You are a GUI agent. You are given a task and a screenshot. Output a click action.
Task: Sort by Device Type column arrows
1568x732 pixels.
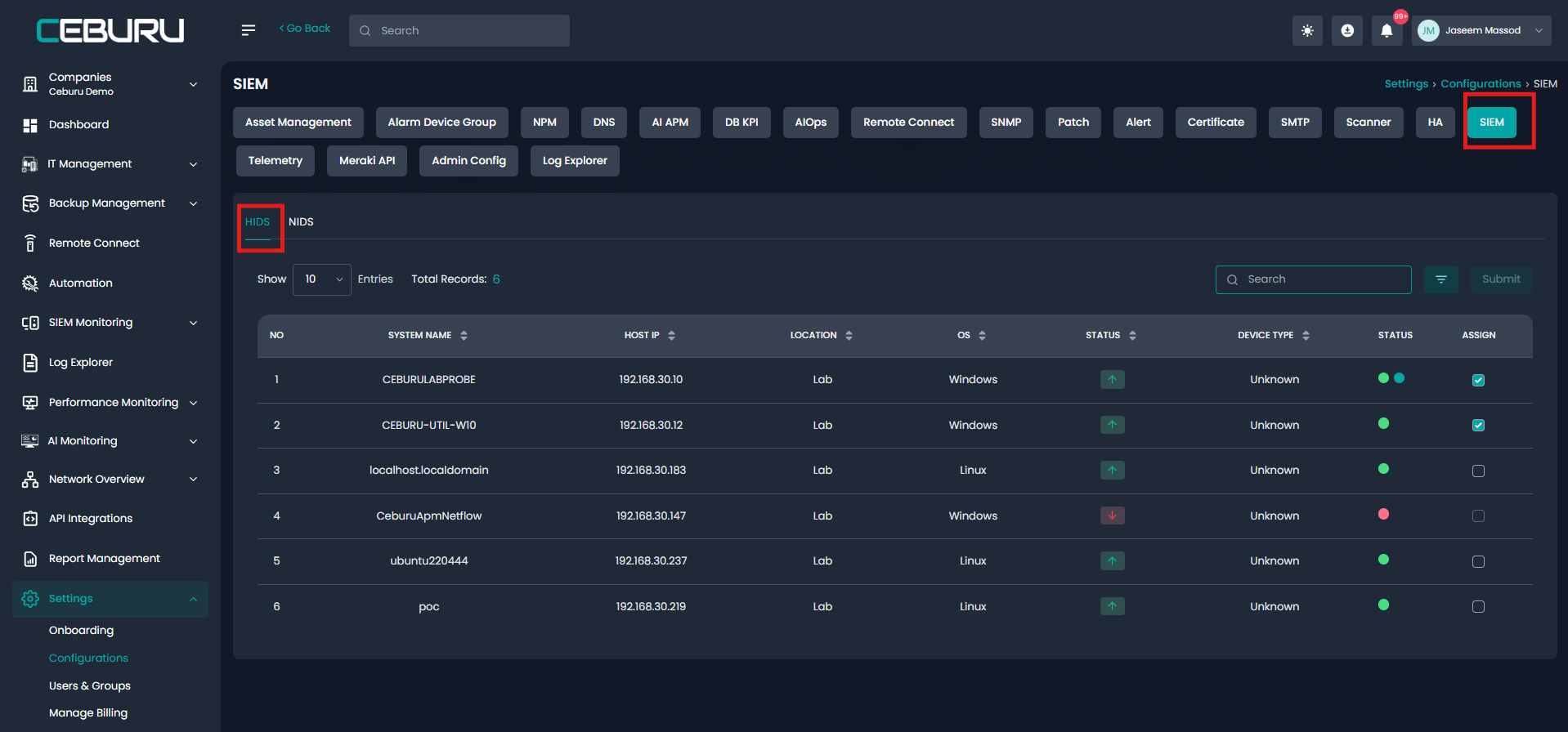click(x=1306, y=336)
